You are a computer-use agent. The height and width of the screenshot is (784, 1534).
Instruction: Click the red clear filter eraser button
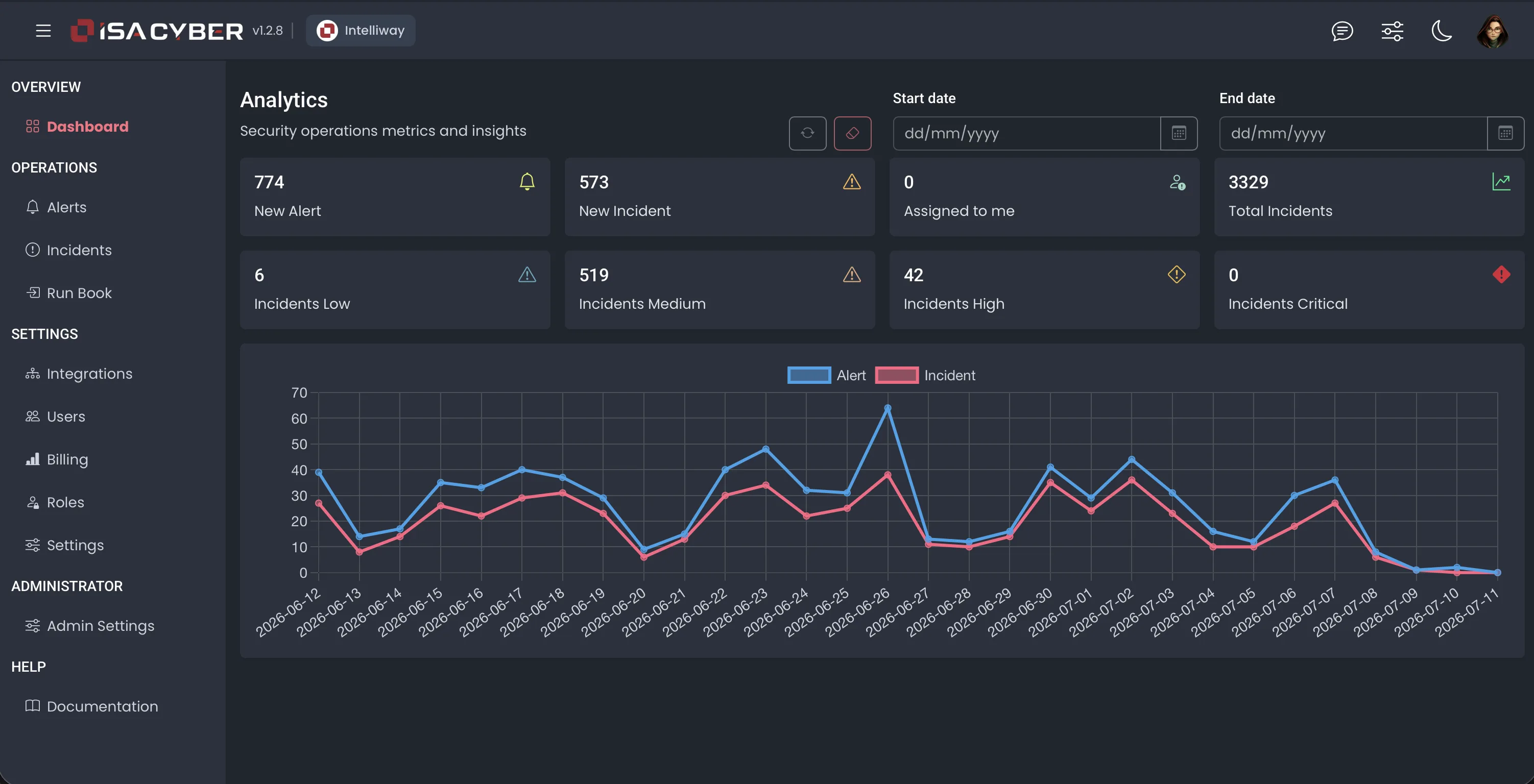(852, 133)
